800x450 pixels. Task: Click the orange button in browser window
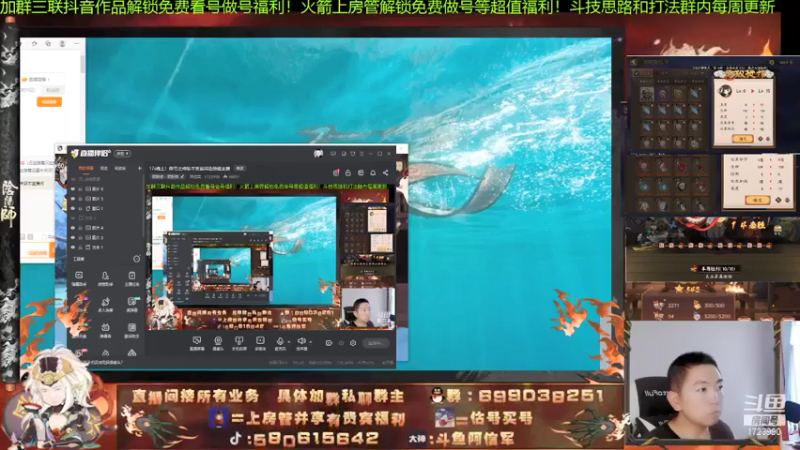(x=49, y=102)
